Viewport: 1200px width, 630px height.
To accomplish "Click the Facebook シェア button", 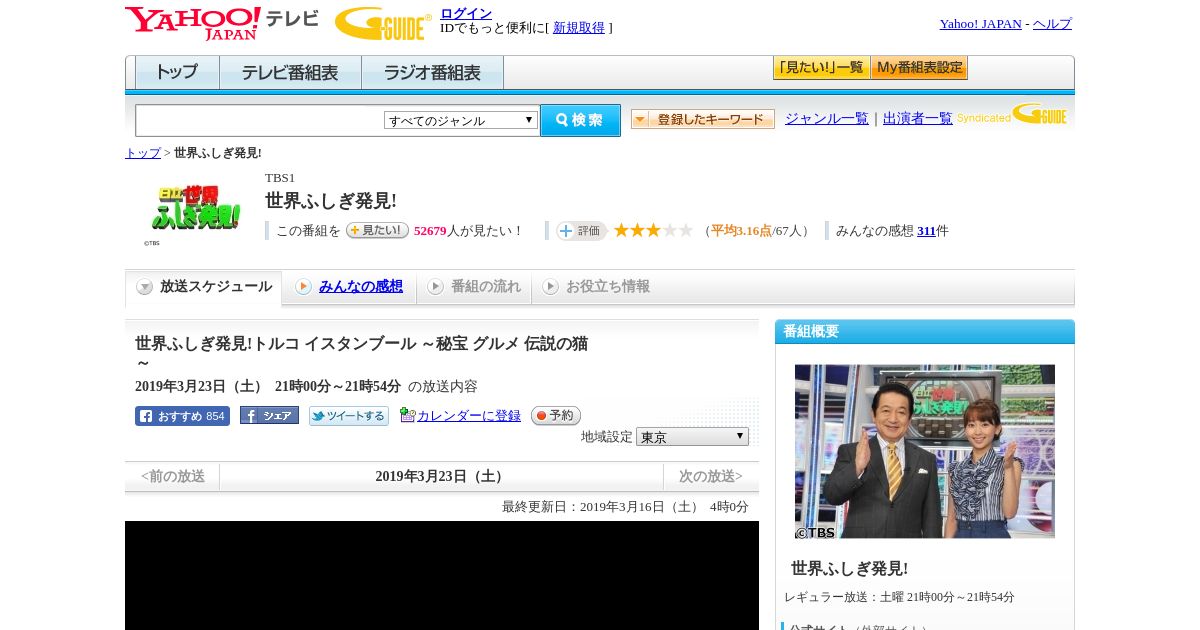I will [x=269, y=415].
